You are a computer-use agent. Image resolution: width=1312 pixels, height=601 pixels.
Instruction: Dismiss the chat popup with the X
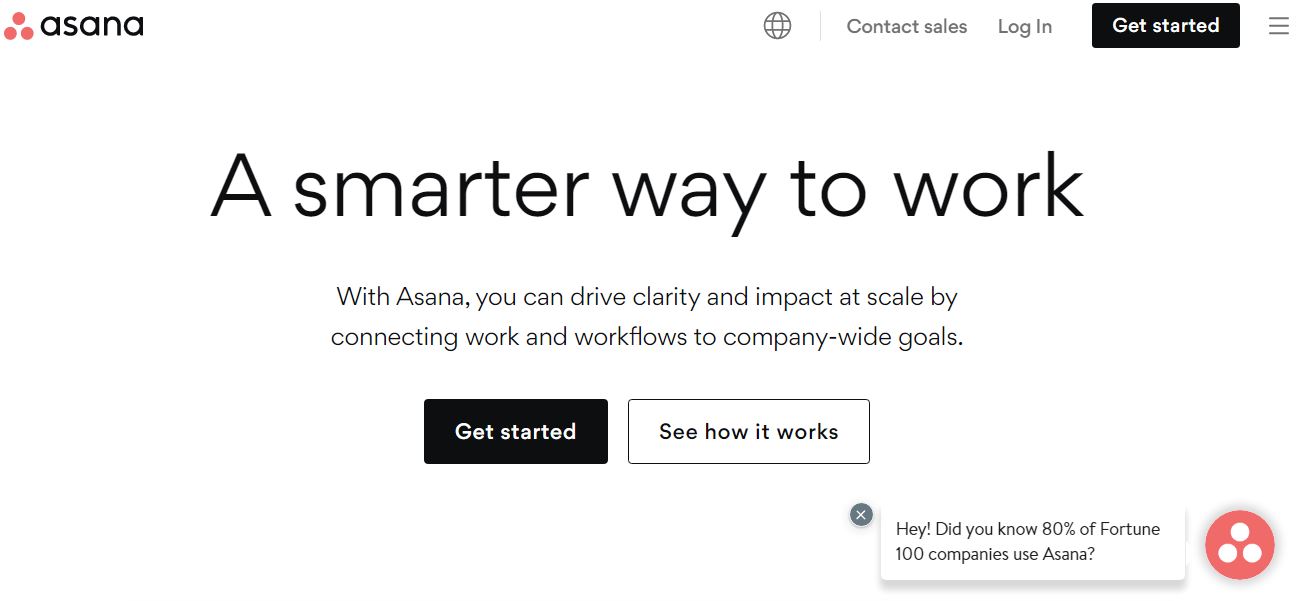coord(861,514)
